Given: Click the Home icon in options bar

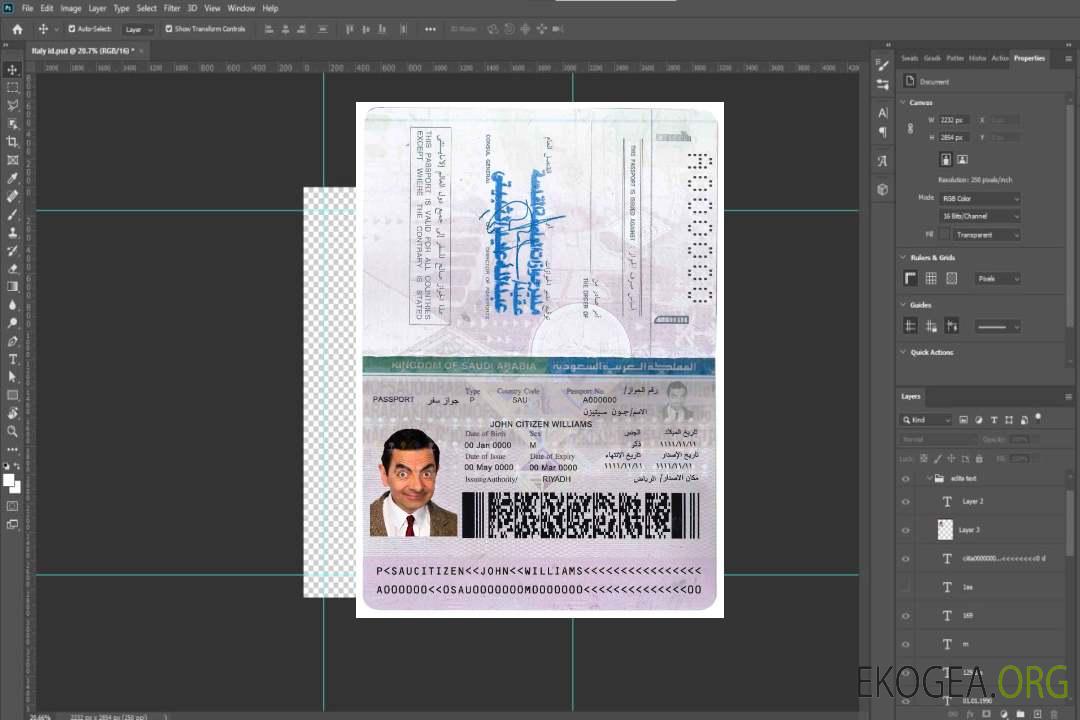Looking at the screenshot, I should pos(17,29).
